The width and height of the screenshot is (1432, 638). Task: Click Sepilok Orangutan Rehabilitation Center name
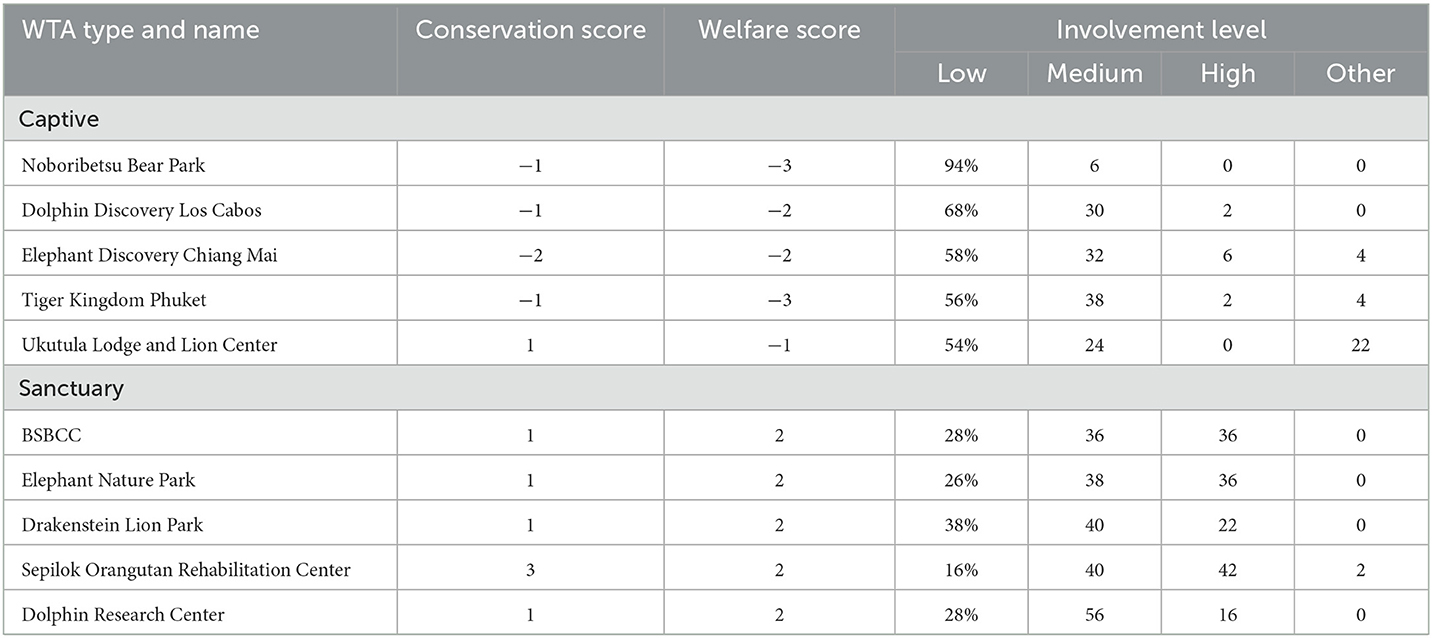186,570
